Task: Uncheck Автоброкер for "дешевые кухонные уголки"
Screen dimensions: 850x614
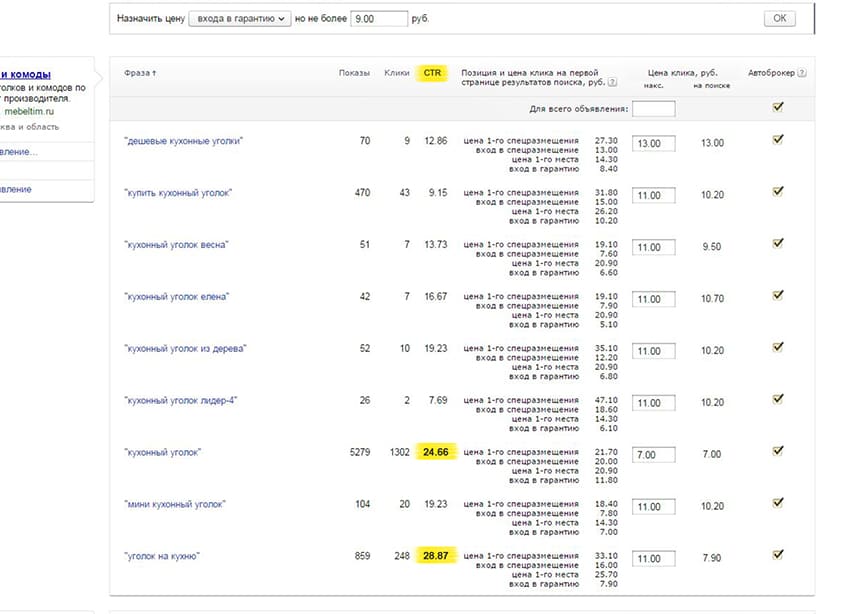Action: [x=778, y=140]
